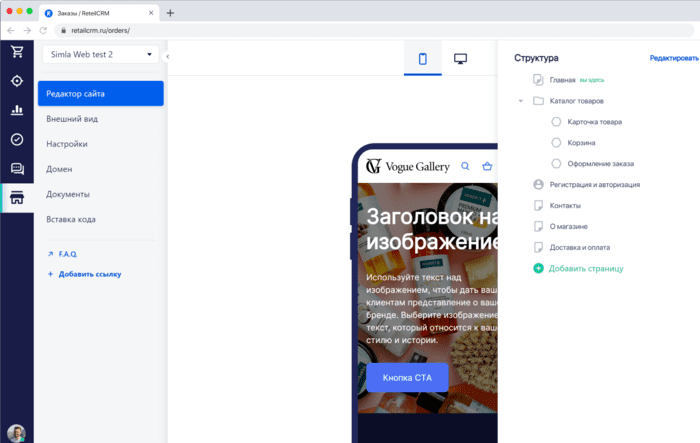Viewport: 700px width, 443px height.
Task: Select Редактор сайта menu item
Action: [x=101, y=94]
